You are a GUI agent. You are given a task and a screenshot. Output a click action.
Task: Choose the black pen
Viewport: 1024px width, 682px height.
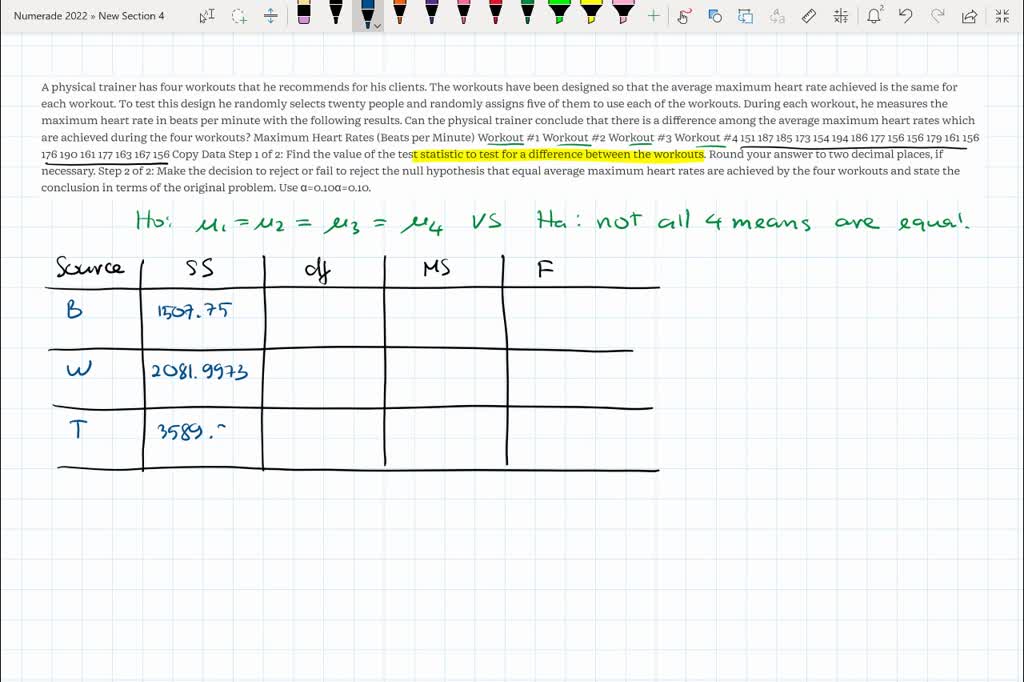coord(336,13)
